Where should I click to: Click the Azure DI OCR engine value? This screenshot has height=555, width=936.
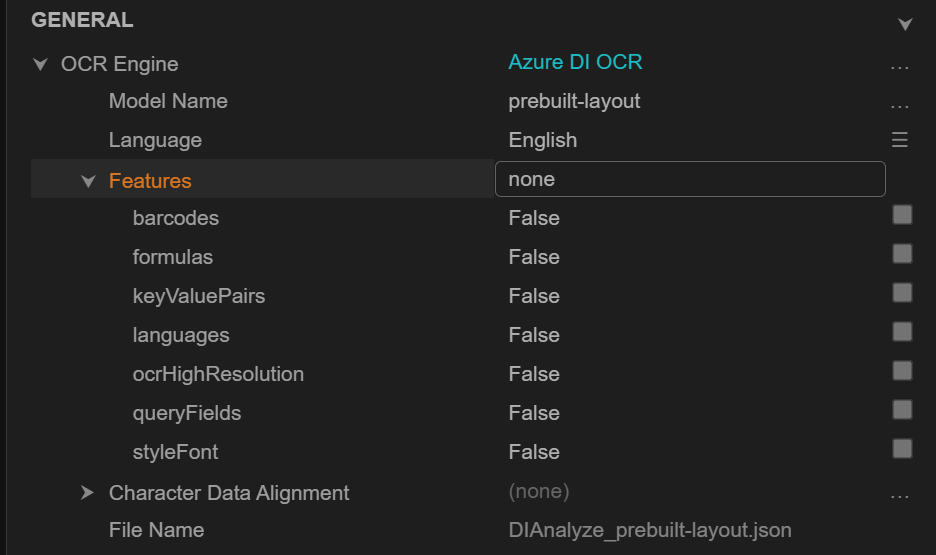point(575,62)
